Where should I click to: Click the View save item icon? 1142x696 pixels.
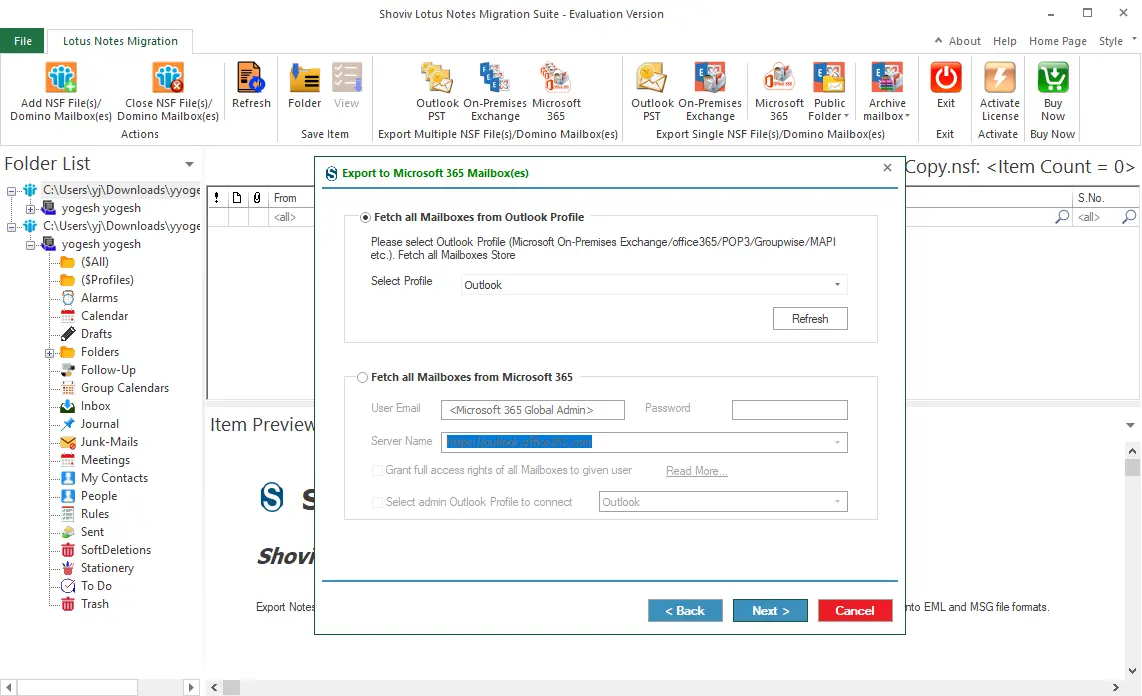347,77
